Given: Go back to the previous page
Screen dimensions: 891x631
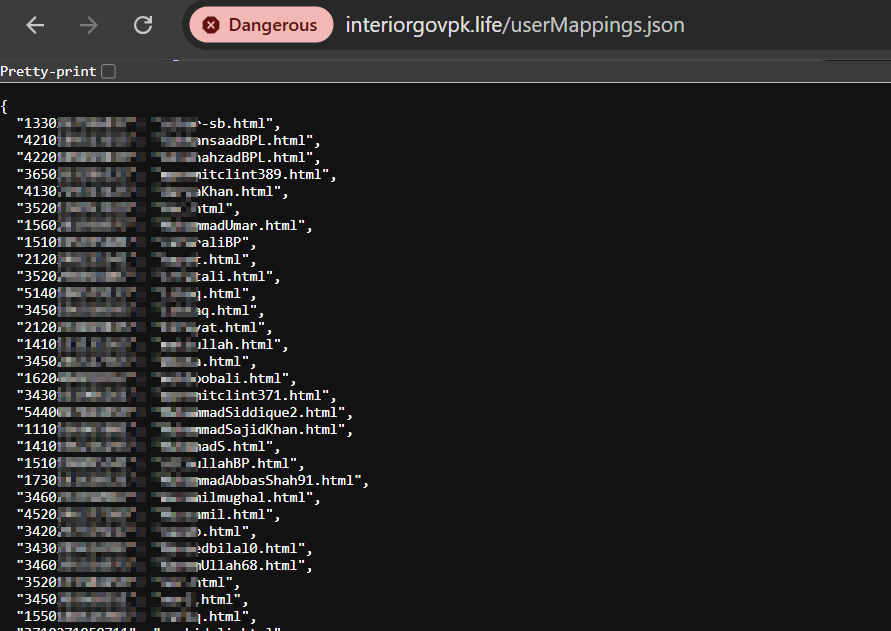Looking at the screenshot, I should pos(35,25).
